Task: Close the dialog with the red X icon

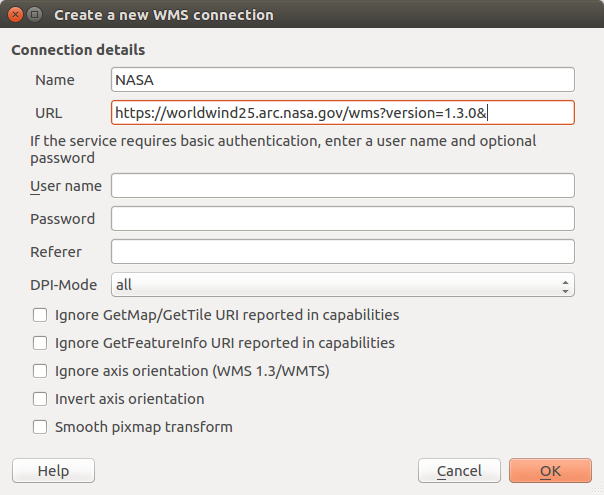Action: coord(14,16)
